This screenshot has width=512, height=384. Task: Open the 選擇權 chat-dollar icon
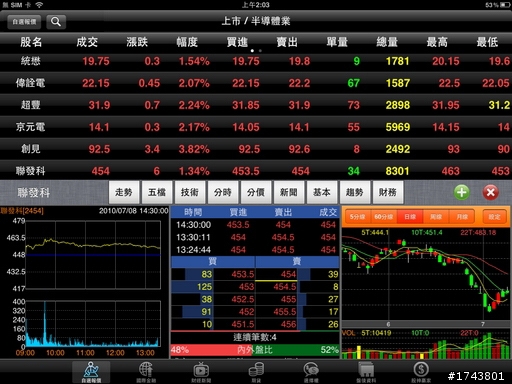tap(311, 372)
